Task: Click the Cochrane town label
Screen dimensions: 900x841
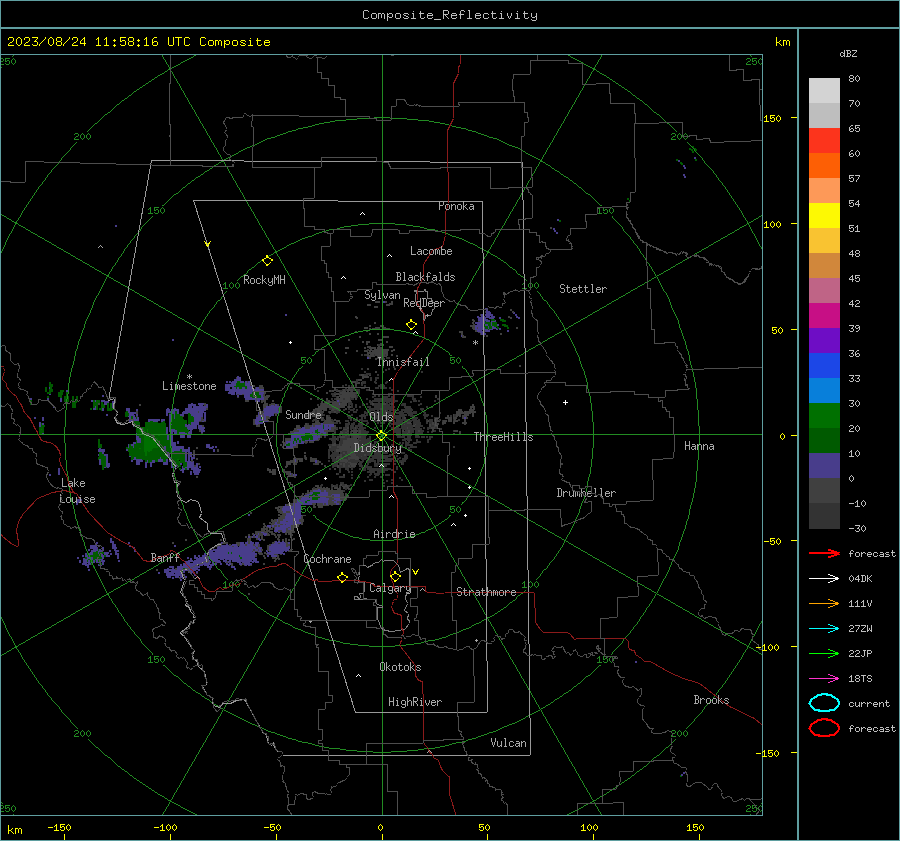Action: 327,559
